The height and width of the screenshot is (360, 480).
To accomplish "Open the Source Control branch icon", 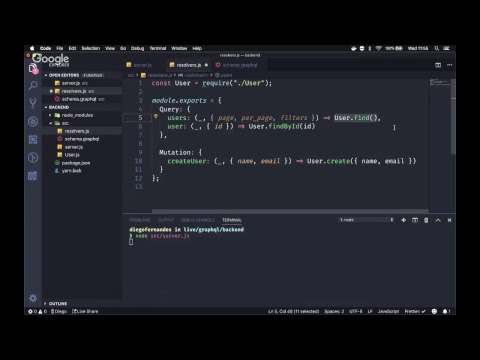I will point(33,103).
